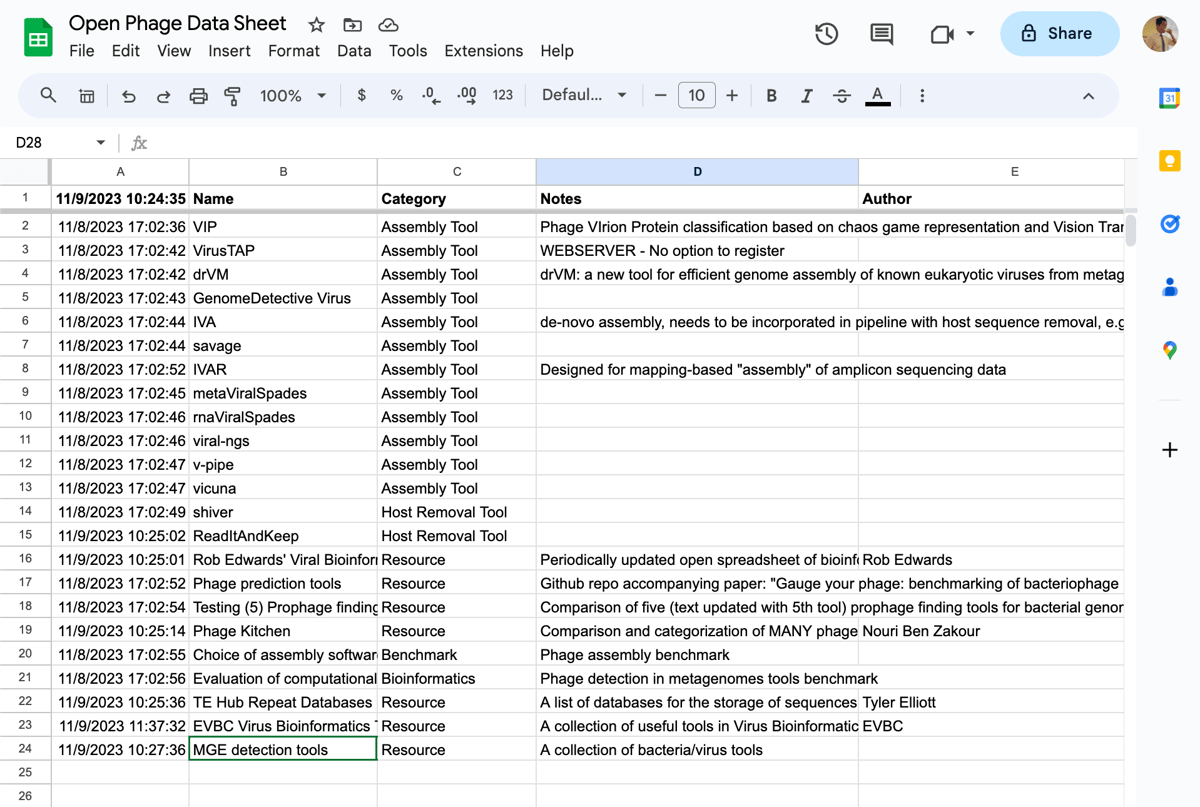1200x807 pixels.
Task: Select cell 'Host Removal Tool' for shiver
Action: (456, 512)
